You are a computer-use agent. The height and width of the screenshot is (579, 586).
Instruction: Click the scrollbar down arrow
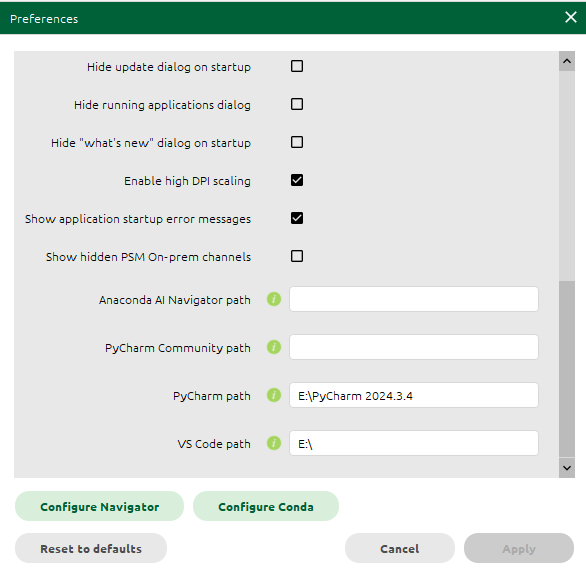click(567, 468)
